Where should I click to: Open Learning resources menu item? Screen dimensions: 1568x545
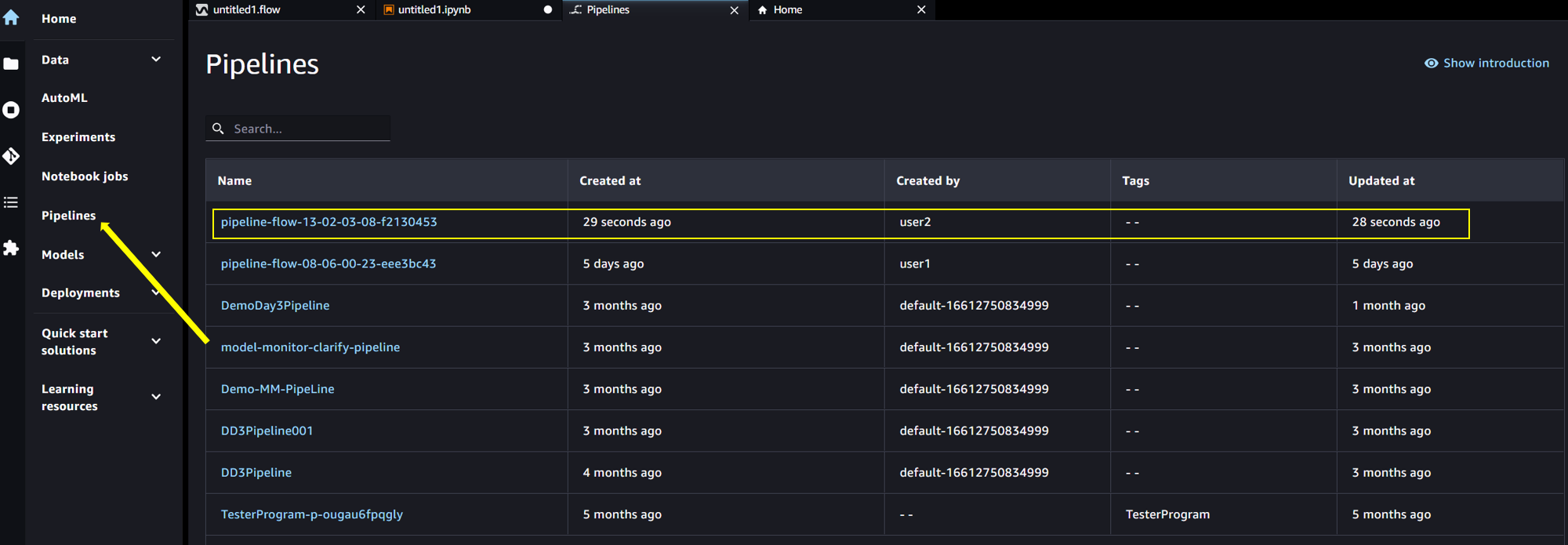(x=69, y=398)
